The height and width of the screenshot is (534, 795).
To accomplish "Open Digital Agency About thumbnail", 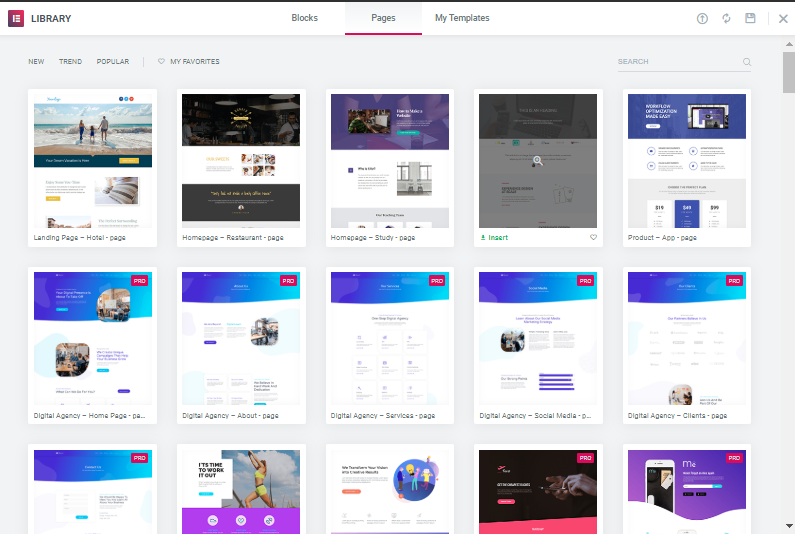I will (x=241, y=338).
